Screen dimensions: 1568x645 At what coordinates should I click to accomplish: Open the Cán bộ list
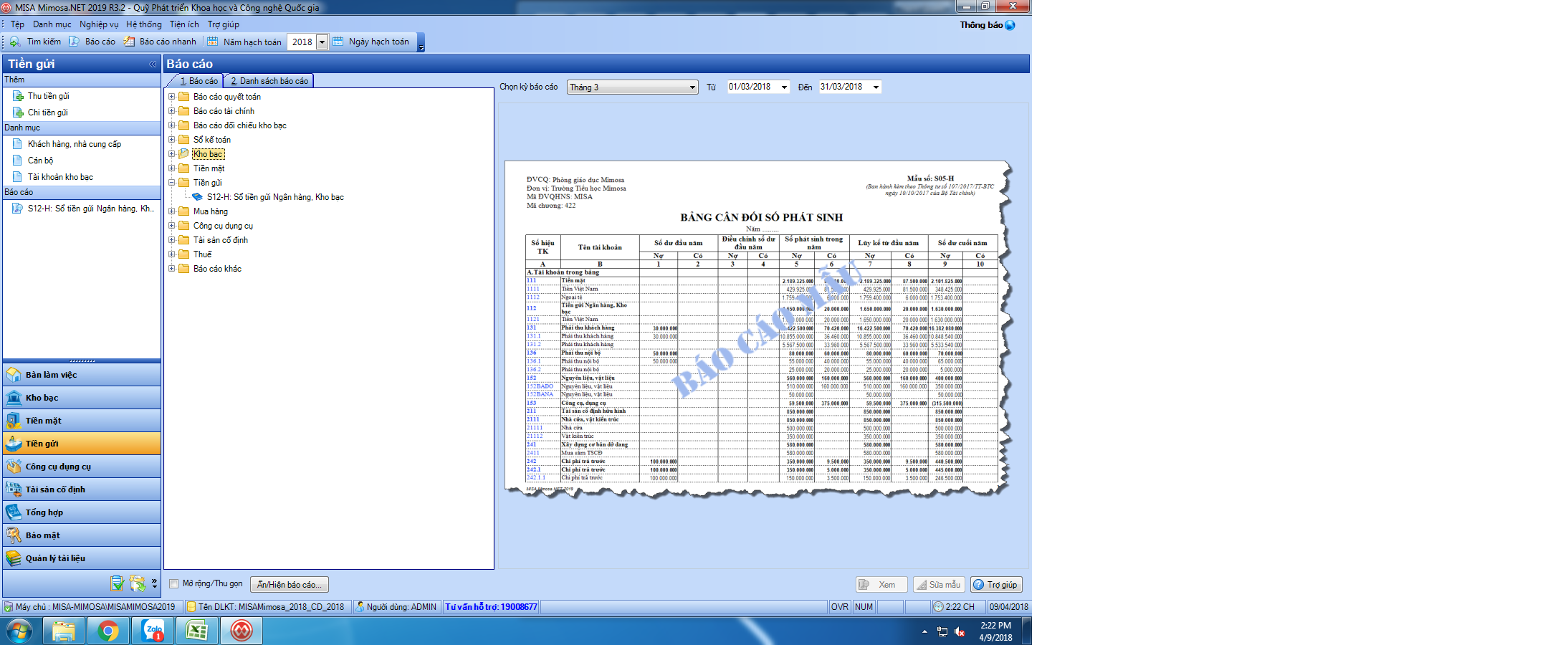(x=40, y=161)
